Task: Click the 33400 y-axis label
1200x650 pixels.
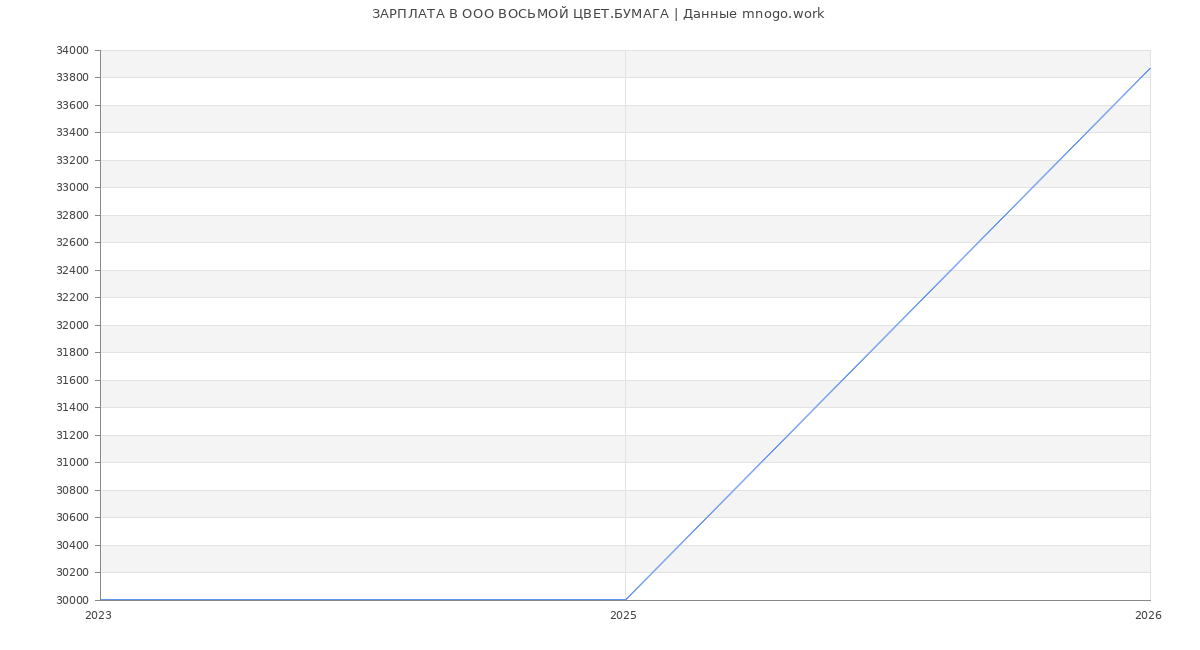Action: tap(72, 132)
